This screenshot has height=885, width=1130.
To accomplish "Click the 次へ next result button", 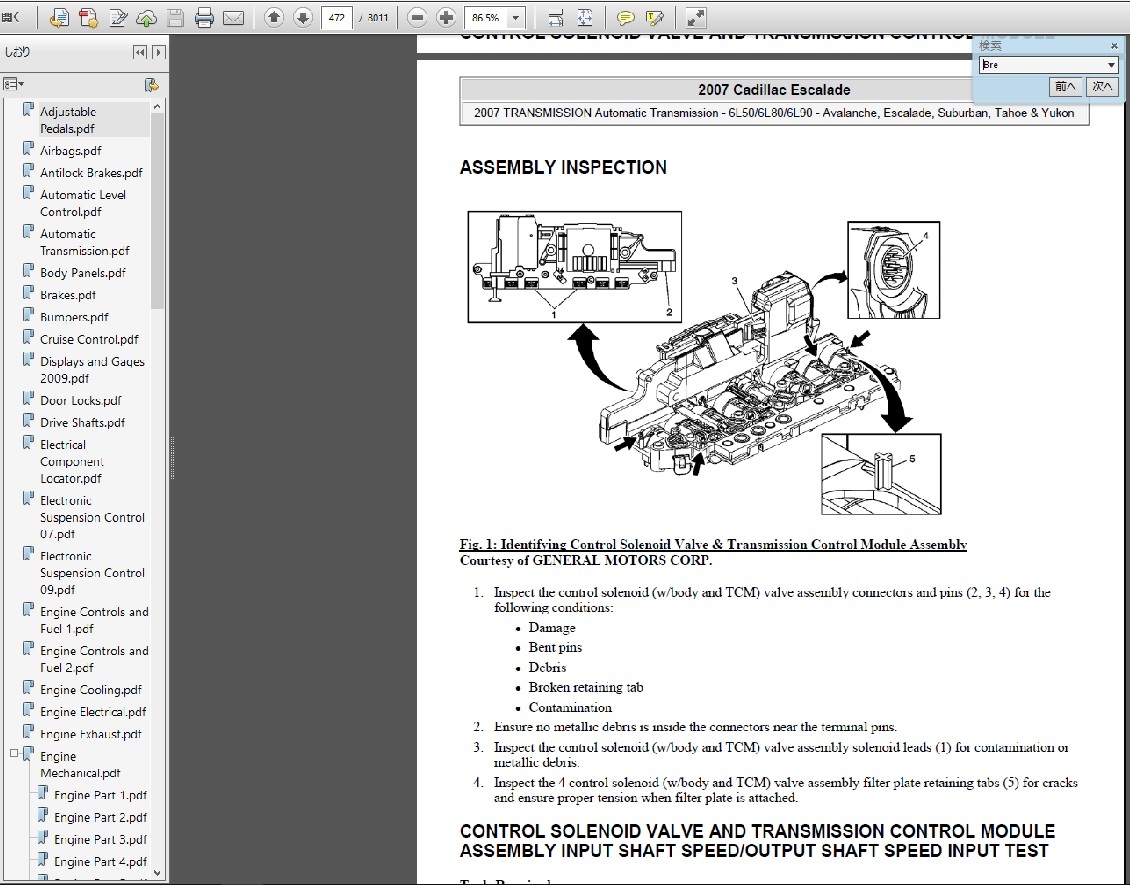I will pos(1102,86).
